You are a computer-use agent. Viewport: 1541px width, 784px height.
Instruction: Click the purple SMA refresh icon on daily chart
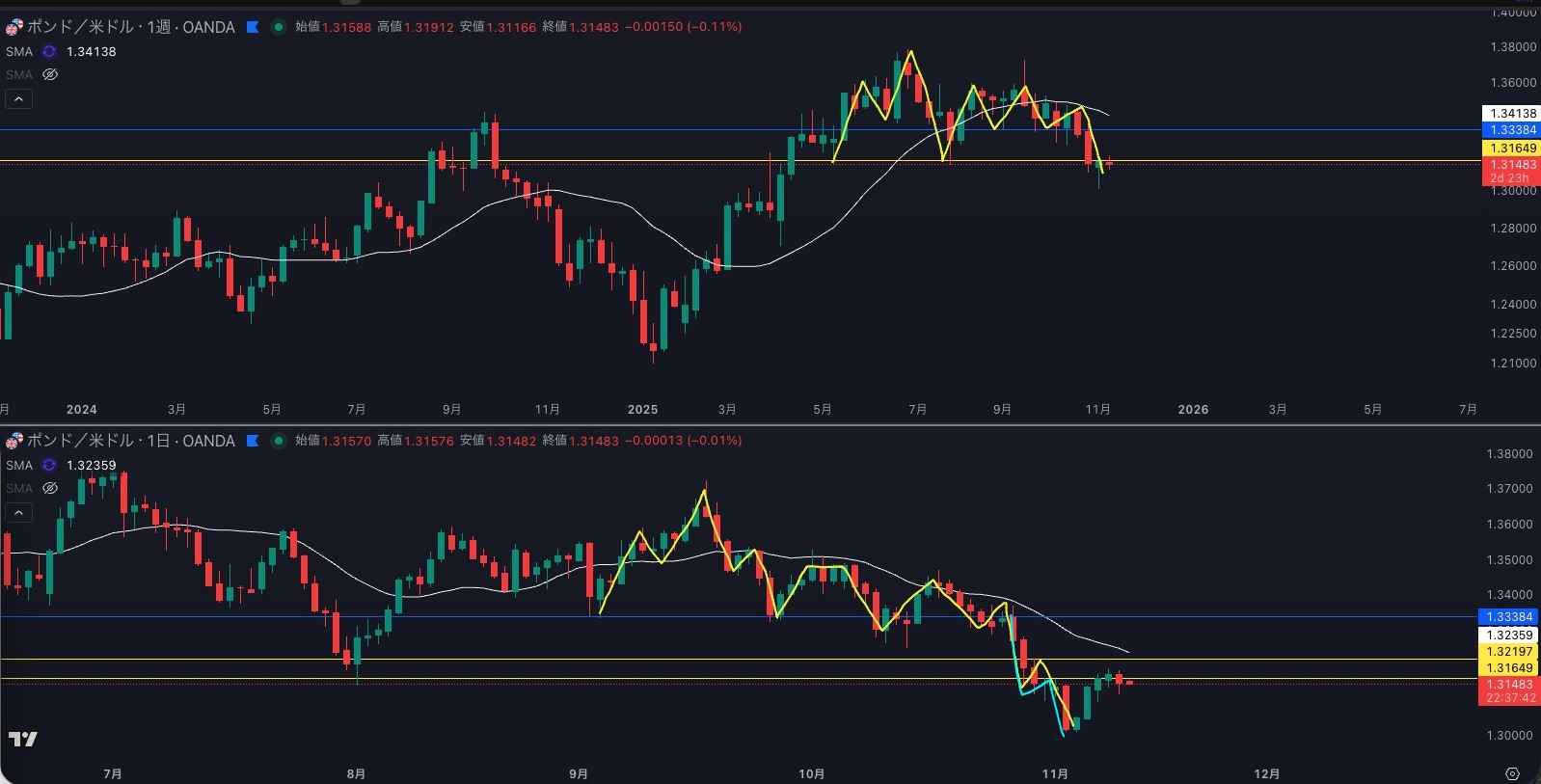49,465
